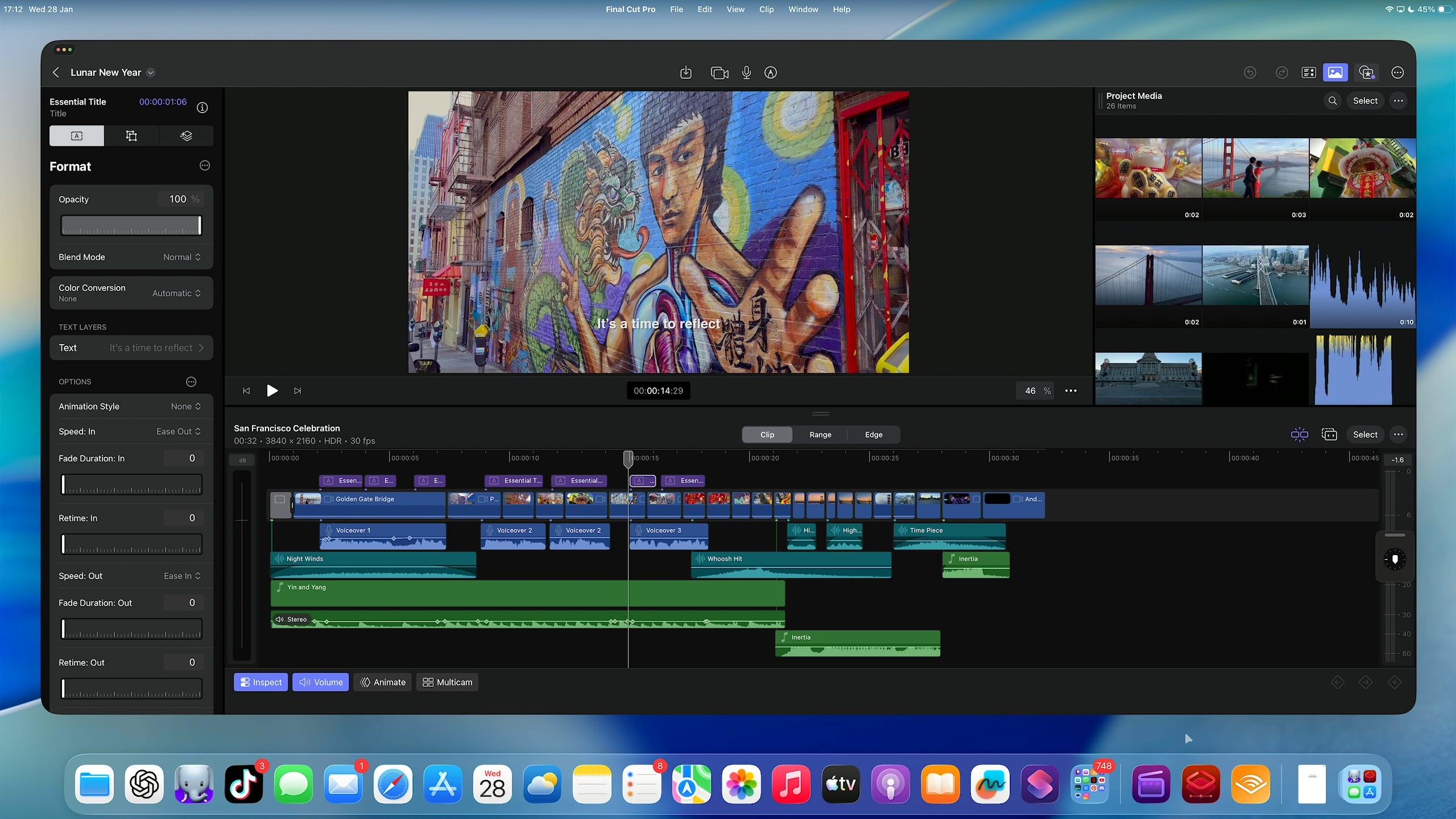Image resolution: width=1456 pixels, height=819 pixels.
Task: Open the Blend Mode Normal dropdown
Action: coord(182,257)
